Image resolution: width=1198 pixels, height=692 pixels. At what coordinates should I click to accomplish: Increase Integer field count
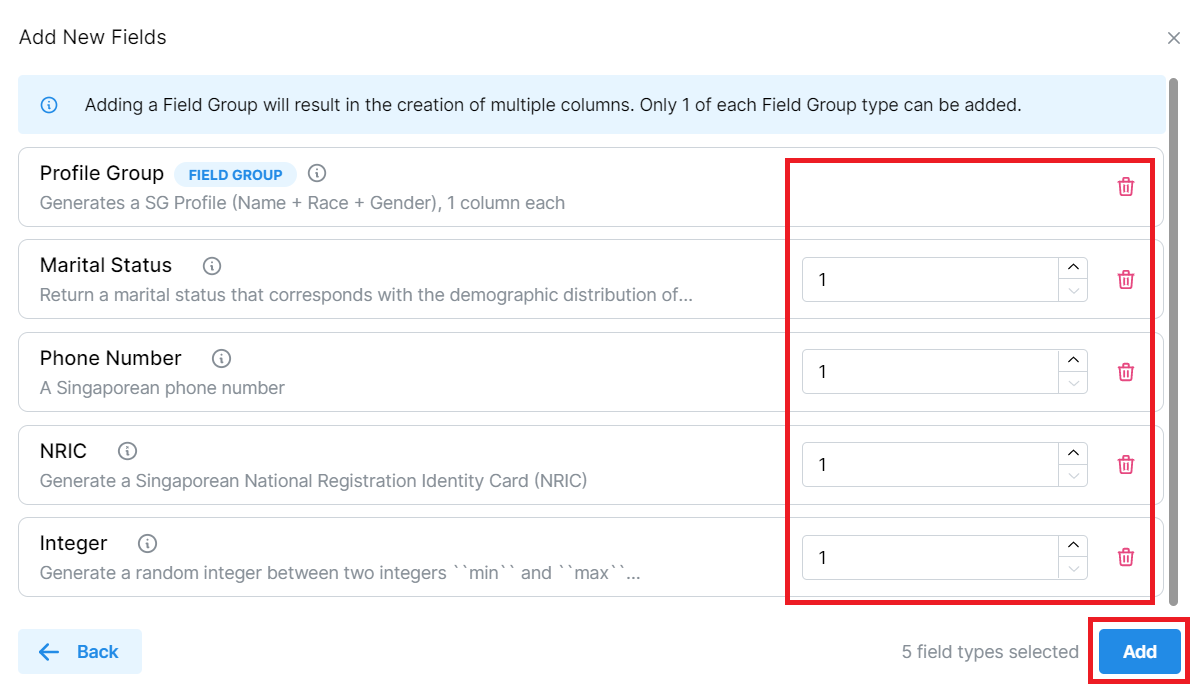[x=1073, y=545]
